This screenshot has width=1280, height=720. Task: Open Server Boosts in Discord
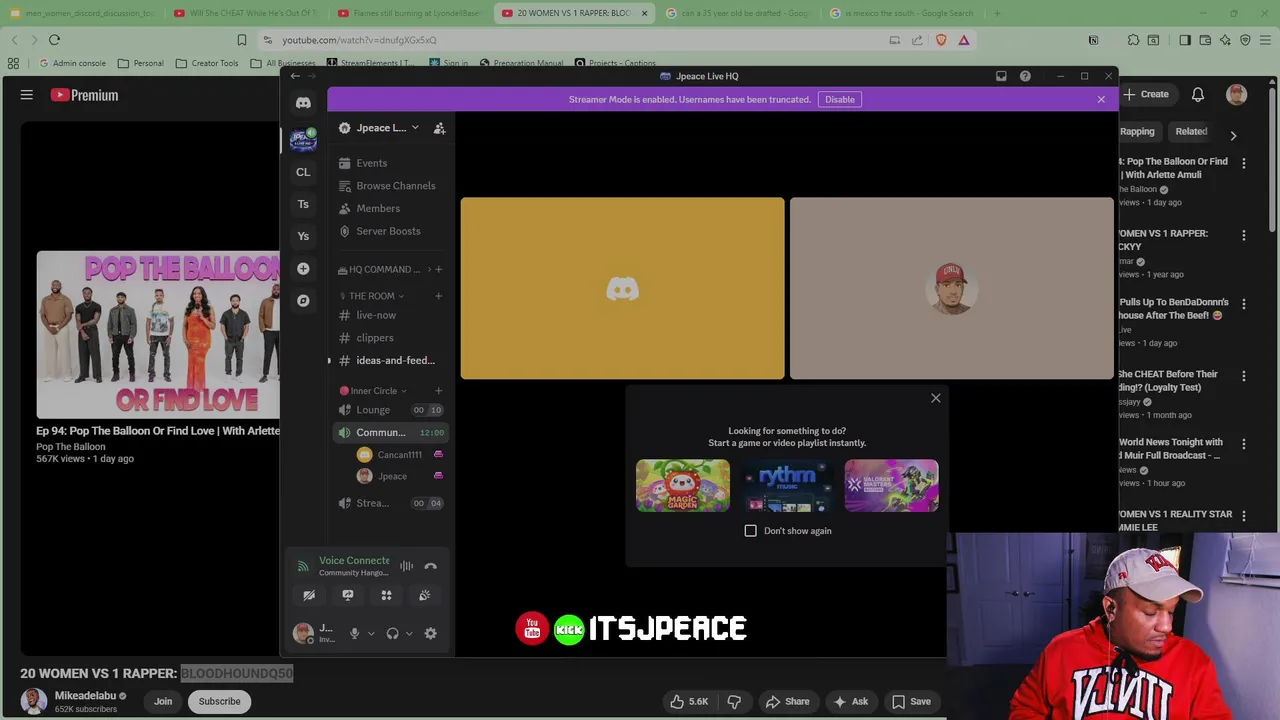coord(388,231)
